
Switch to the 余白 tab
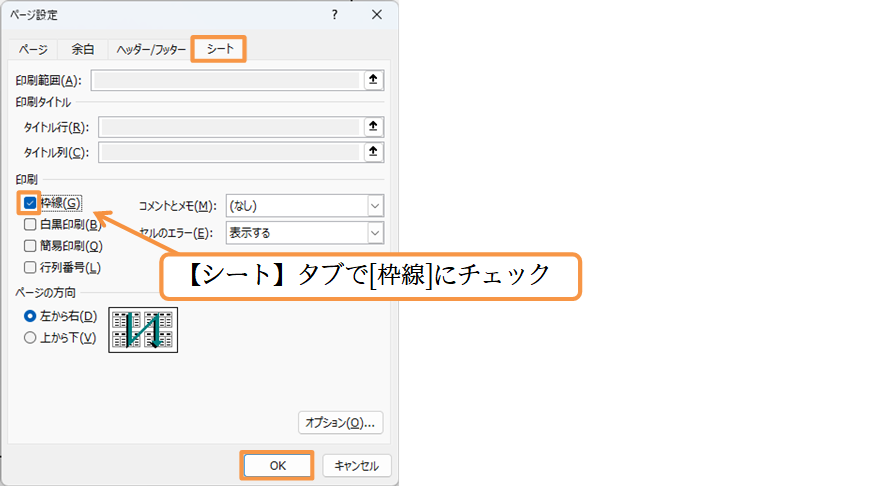pos(82,49)
